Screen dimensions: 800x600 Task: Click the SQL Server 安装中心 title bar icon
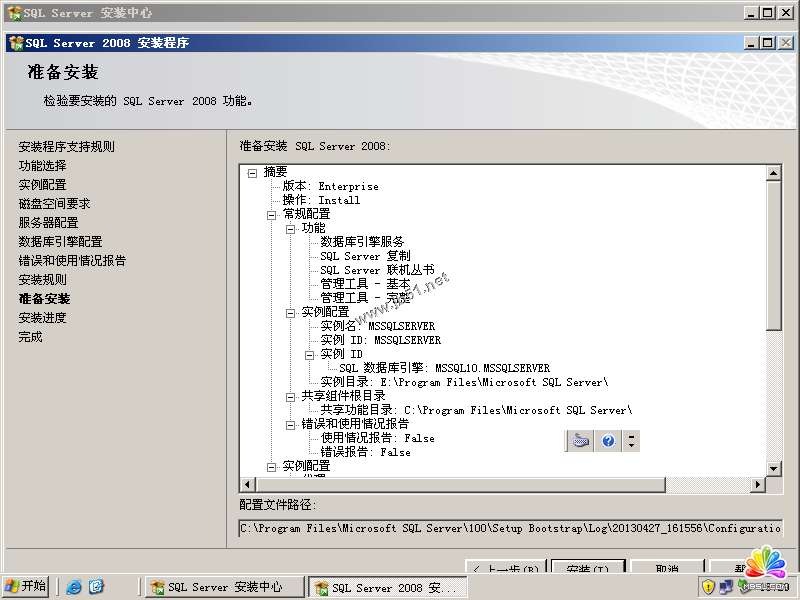14,13
